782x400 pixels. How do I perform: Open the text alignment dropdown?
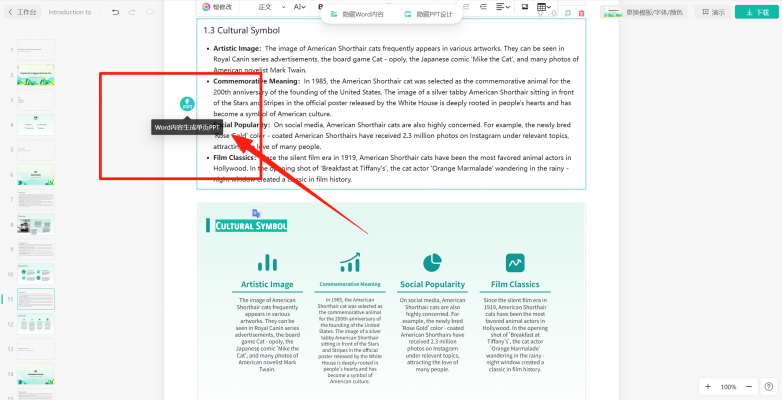[503, 7]
